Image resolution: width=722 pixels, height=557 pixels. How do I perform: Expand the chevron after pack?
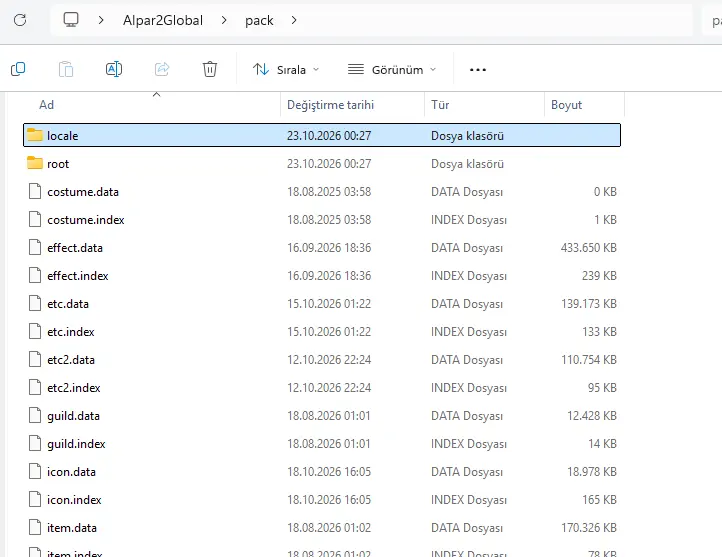tap(294, 20)
